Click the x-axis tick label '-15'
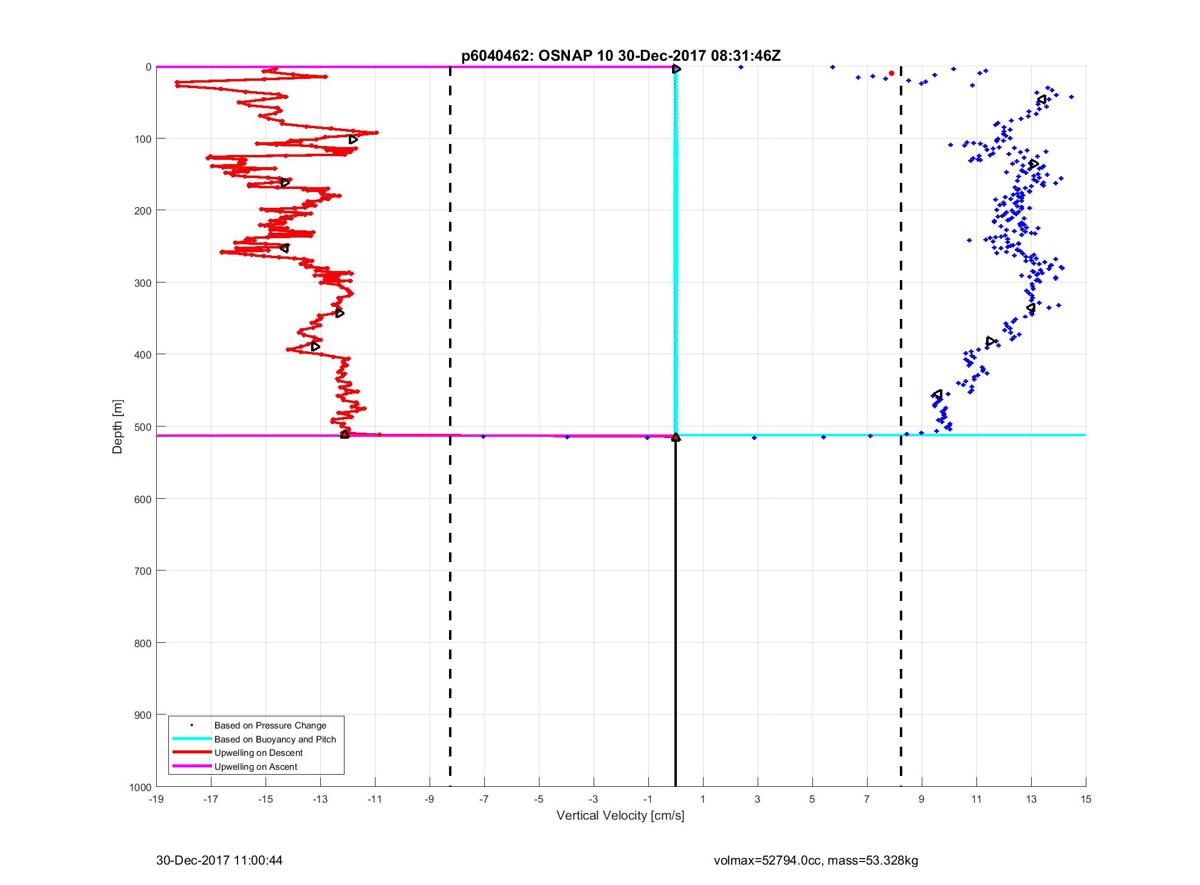This screenshot has width=1200, height=885. (x=265, y=799)
